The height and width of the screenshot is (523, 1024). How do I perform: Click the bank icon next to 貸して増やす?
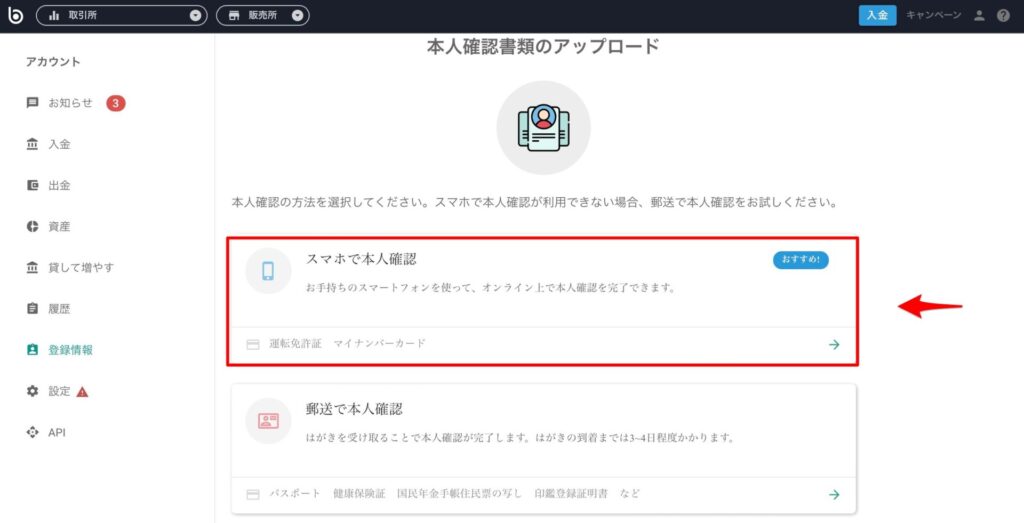tap(32, 268)
